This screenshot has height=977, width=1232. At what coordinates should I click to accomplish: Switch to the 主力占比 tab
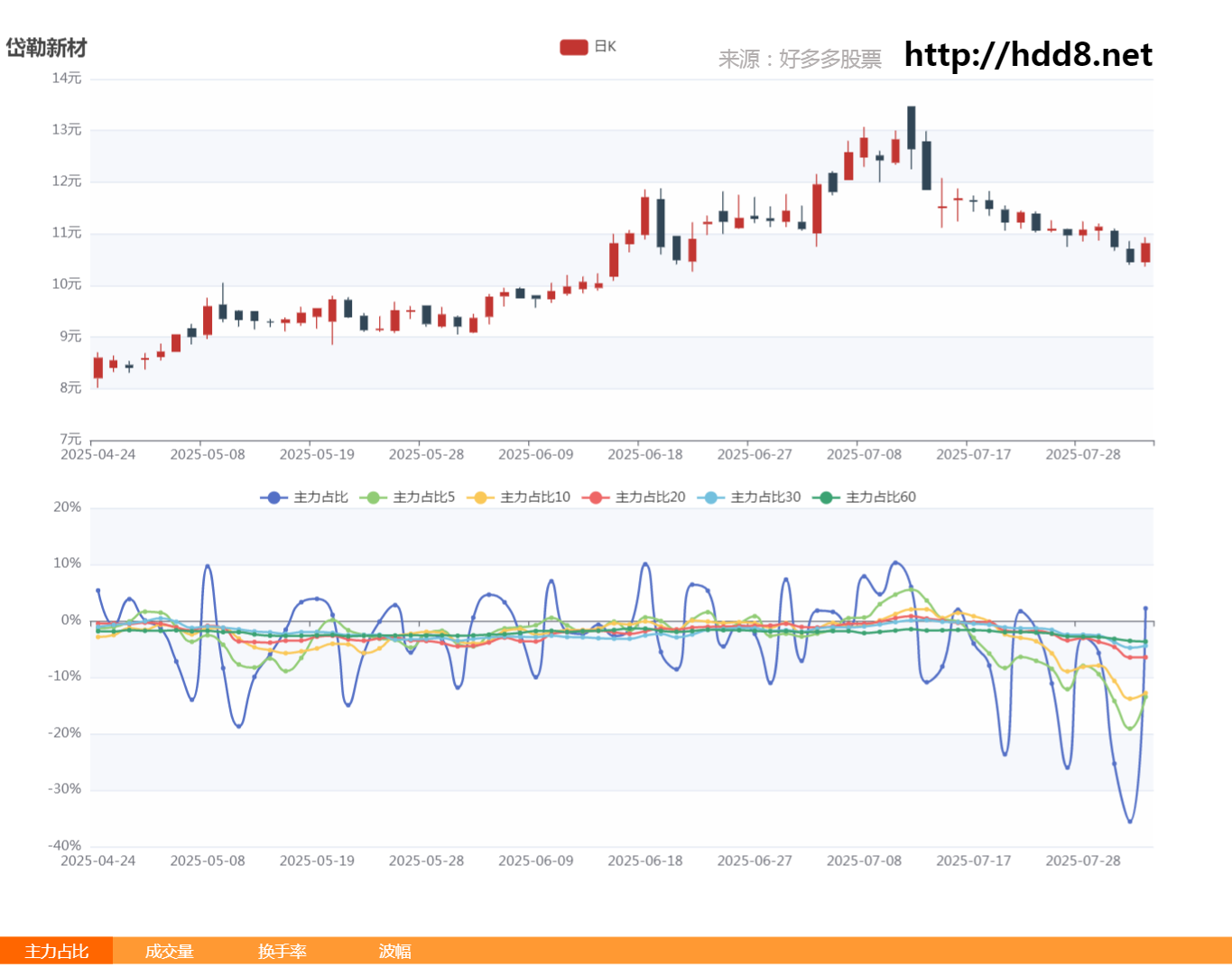point(56,951)
